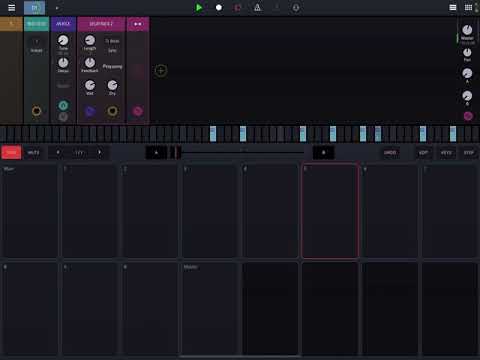Open the hamburger main menu
This screenshot has height=360, width=480.
pos(11,7)
